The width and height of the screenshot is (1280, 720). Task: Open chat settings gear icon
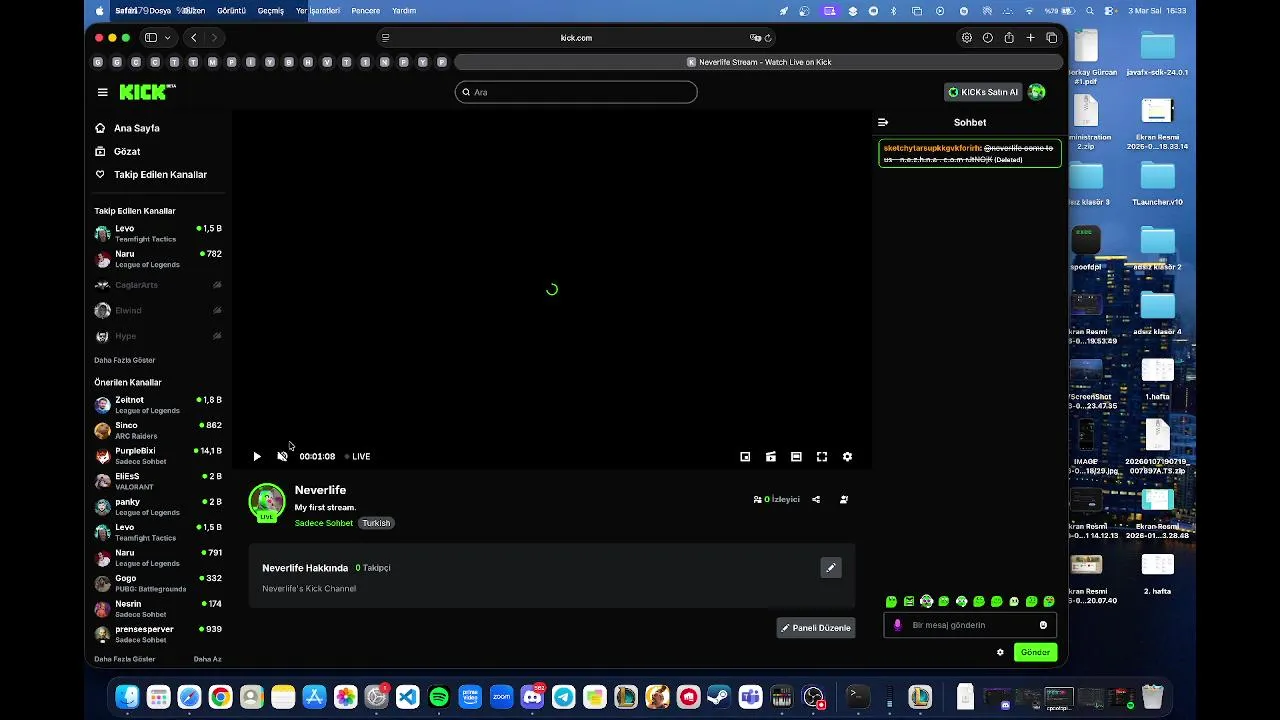[x=1000, y=652]
